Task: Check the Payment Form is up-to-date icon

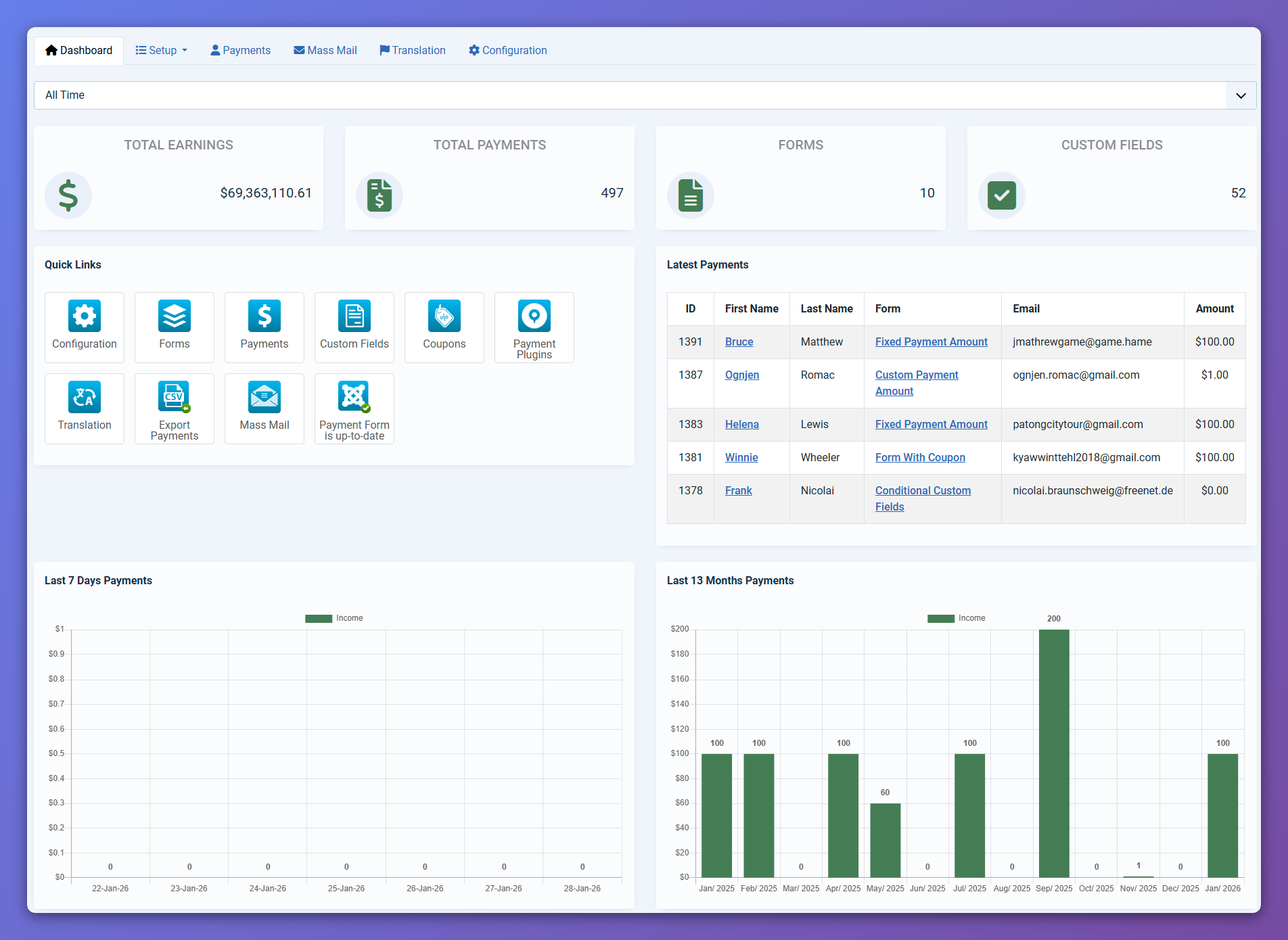Action: pos(354,398)
